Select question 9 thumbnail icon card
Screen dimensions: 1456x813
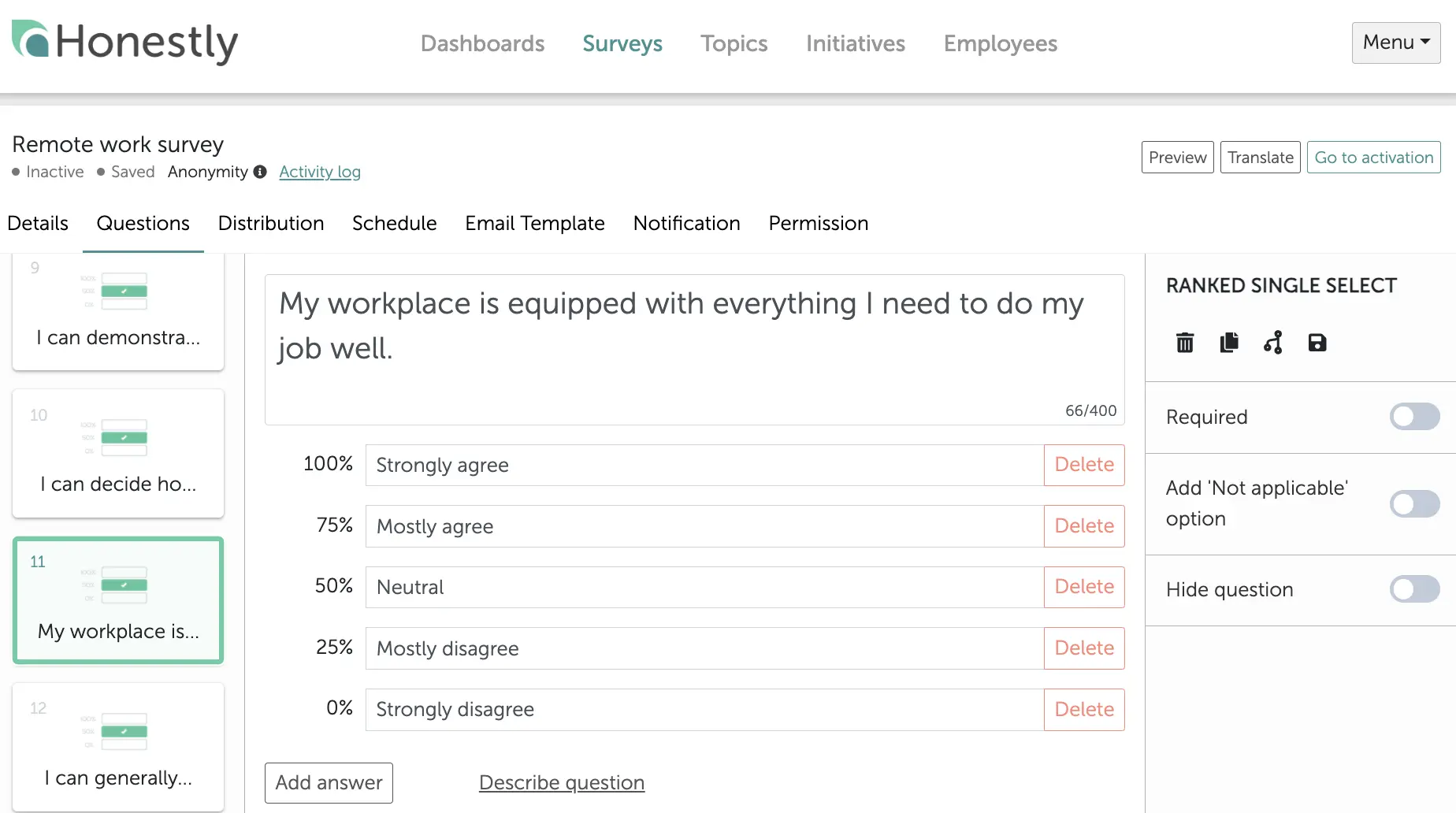(x=118, y=311)
